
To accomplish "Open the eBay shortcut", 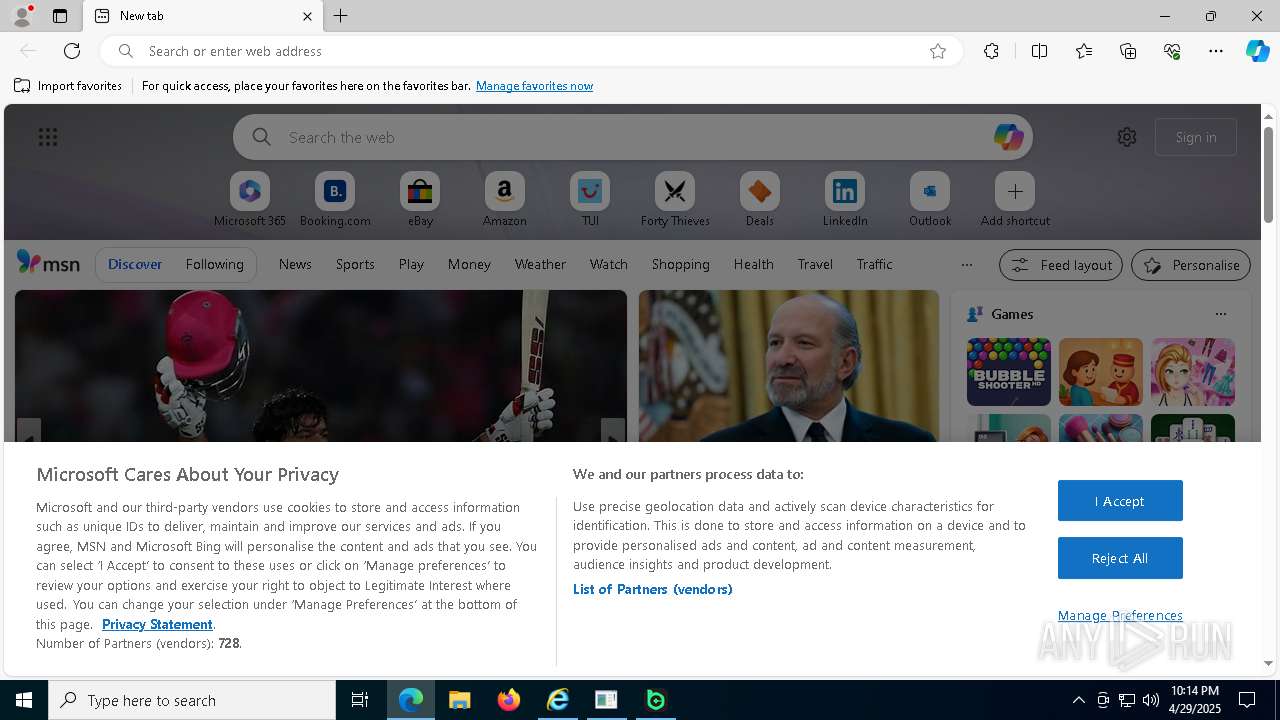I will [x=420, y=199].
